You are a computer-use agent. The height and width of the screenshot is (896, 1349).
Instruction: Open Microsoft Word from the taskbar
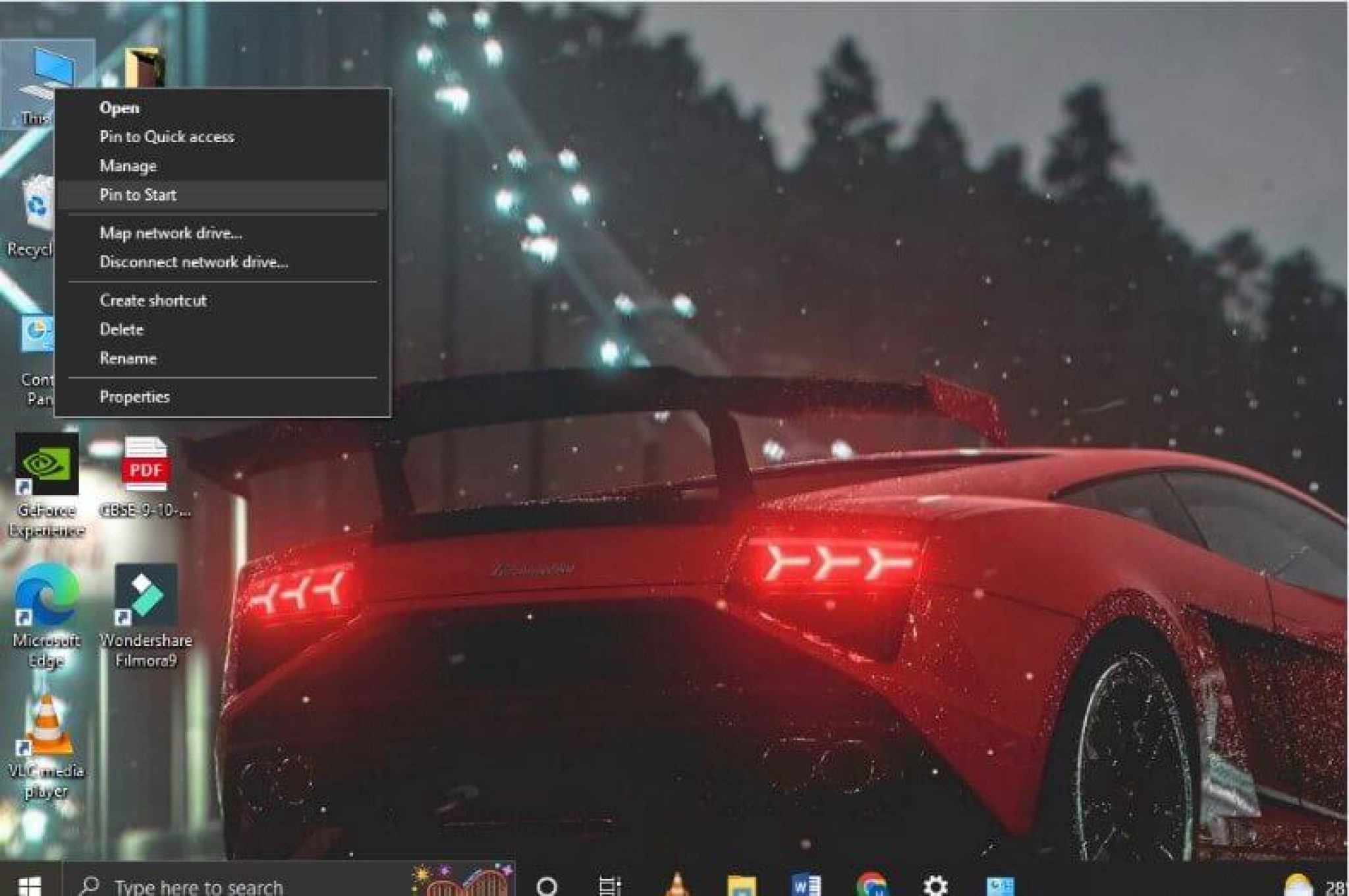click(805, 885)
